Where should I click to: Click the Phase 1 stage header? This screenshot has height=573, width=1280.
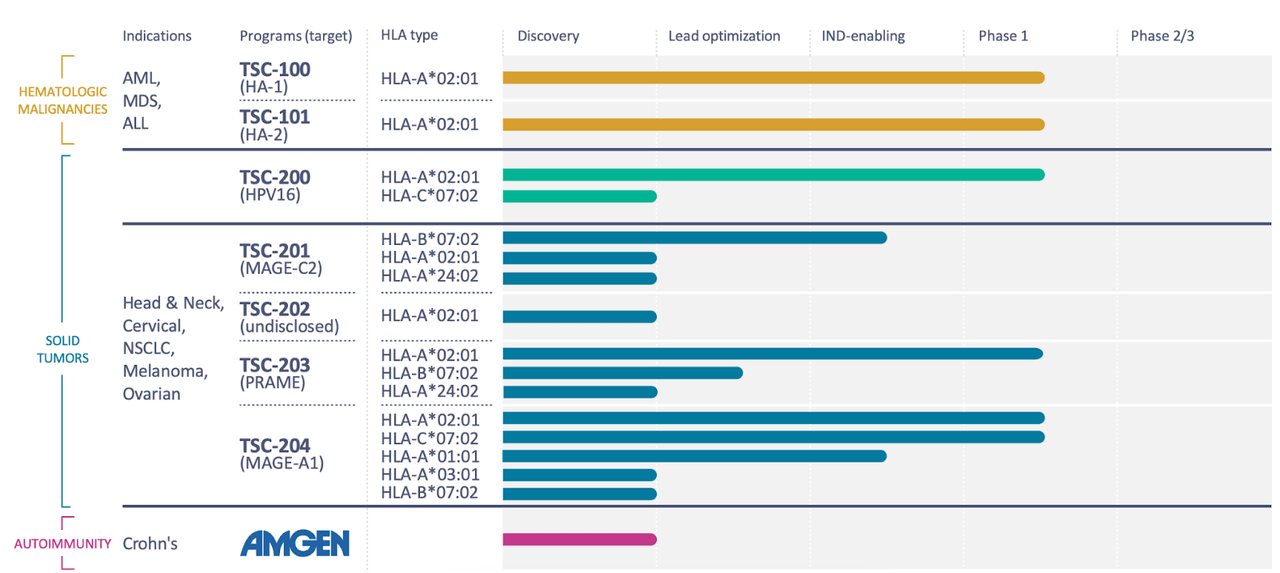point(1003,36)
